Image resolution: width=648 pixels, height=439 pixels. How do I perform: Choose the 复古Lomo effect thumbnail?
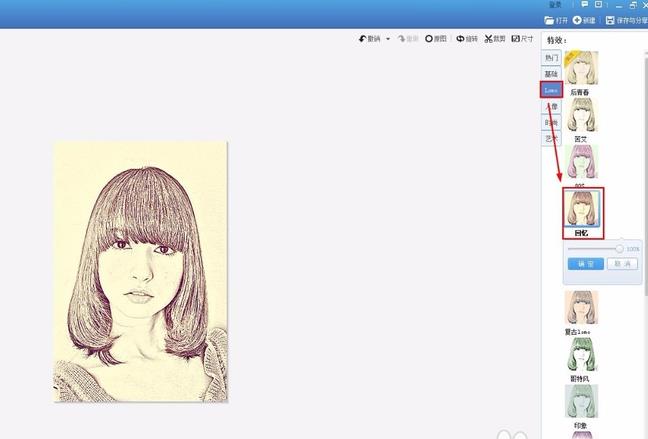point(581,308)
